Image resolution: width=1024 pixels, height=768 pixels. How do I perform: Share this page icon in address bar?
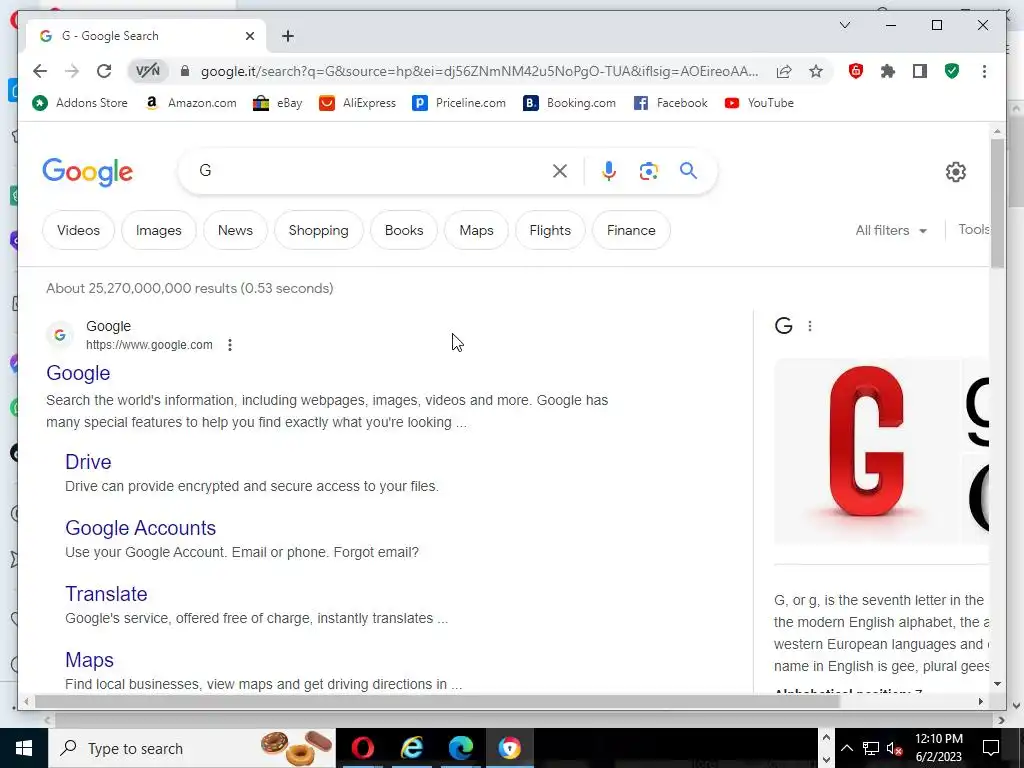(784, 71)
